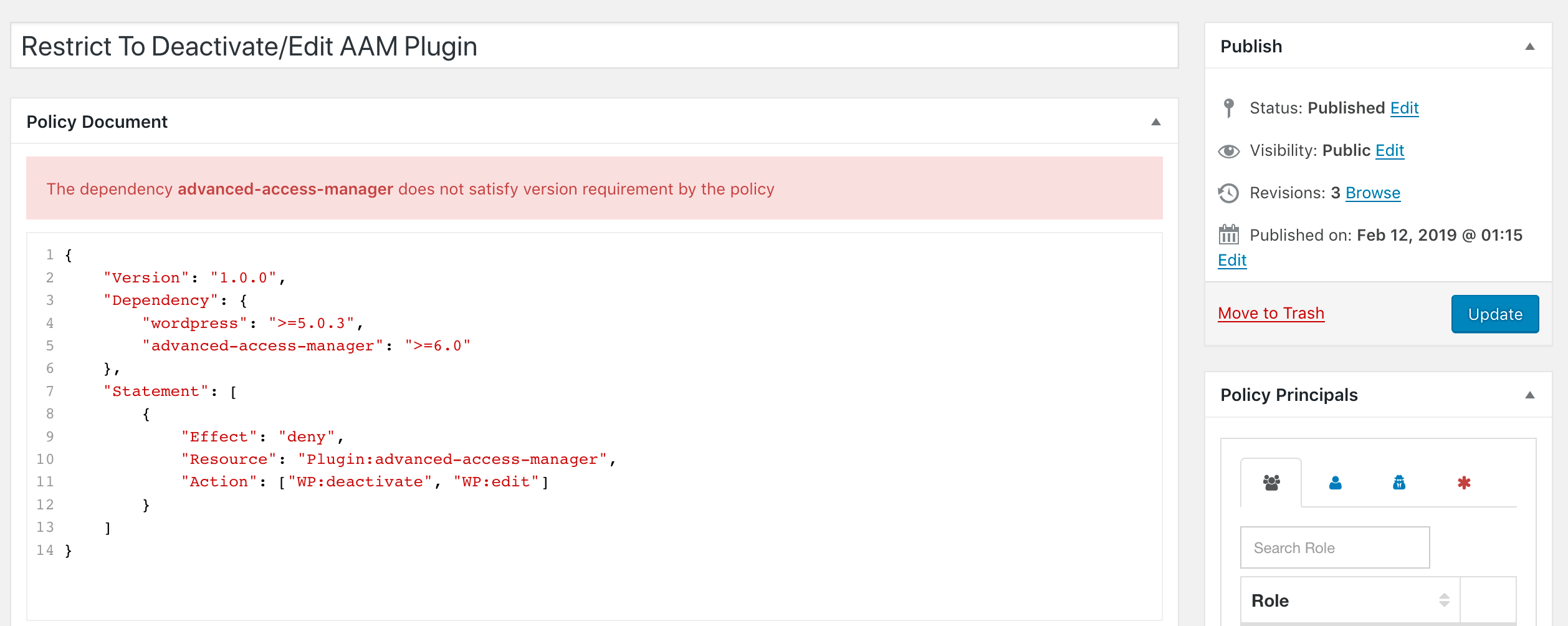Image resolution: width=1568 pixels, height=626 pixels.
Task: Edit the Public visibility setting
Action: pos(1390,151)
